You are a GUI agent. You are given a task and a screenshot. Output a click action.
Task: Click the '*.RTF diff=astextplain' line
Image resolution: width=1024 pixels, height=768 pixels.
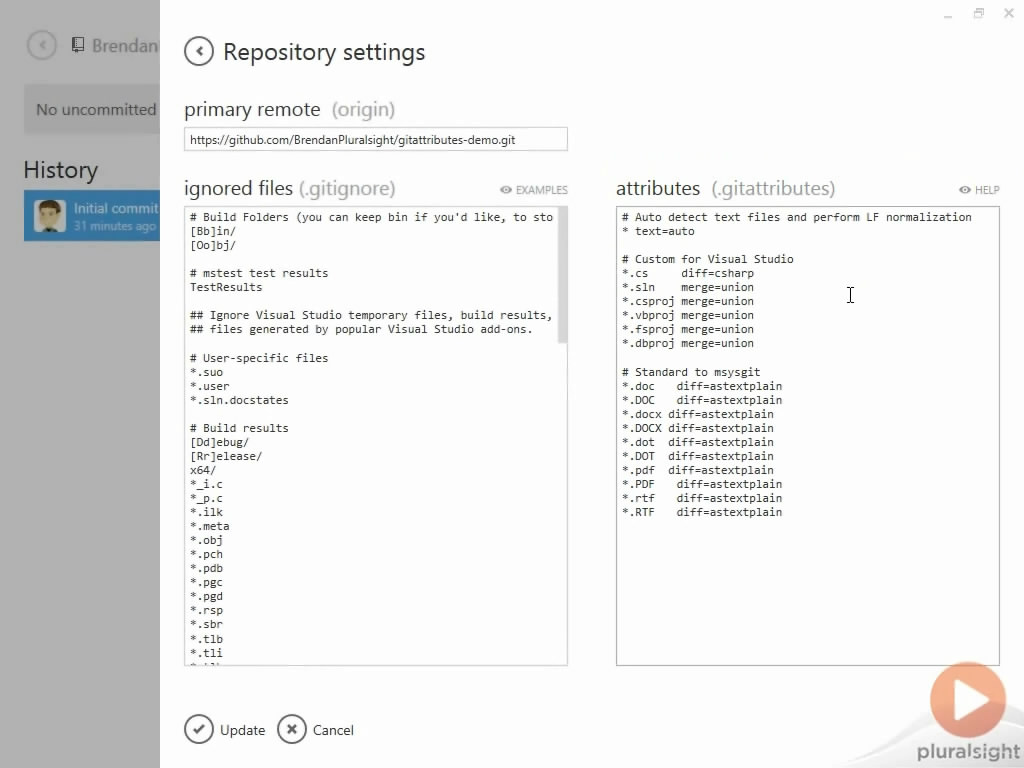click(702, 513)
